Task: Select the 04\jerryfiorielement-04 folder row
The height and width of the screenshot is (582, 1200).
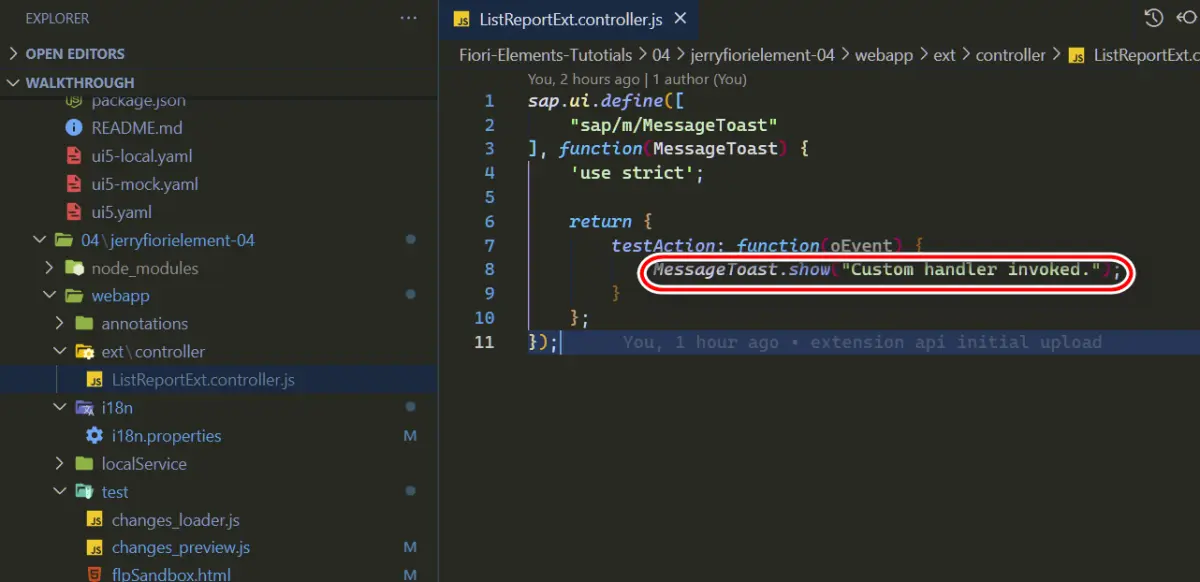Action: (x=219, y=240)
